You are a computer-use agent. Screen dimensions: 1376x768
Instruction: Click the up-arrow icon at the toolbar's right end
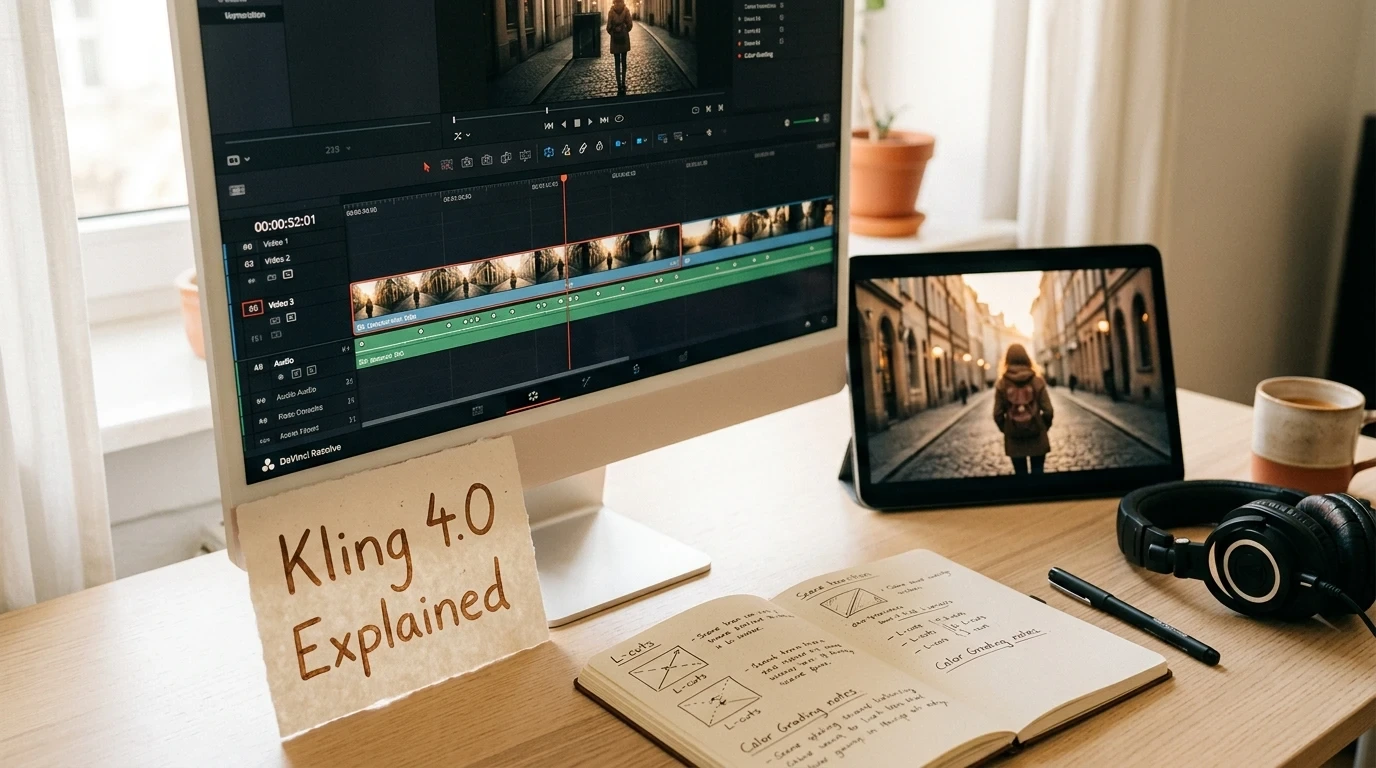coord(708,131)
